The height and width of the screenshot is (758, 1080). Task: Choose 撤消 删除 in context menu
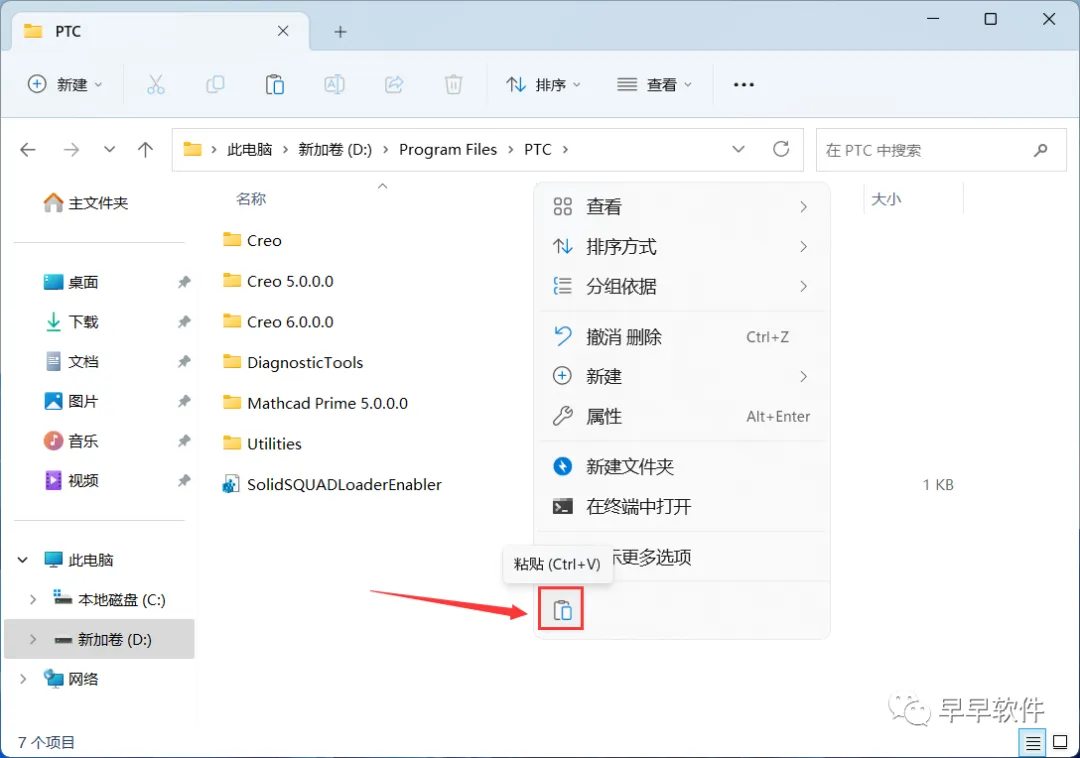(x=682, y=337)
